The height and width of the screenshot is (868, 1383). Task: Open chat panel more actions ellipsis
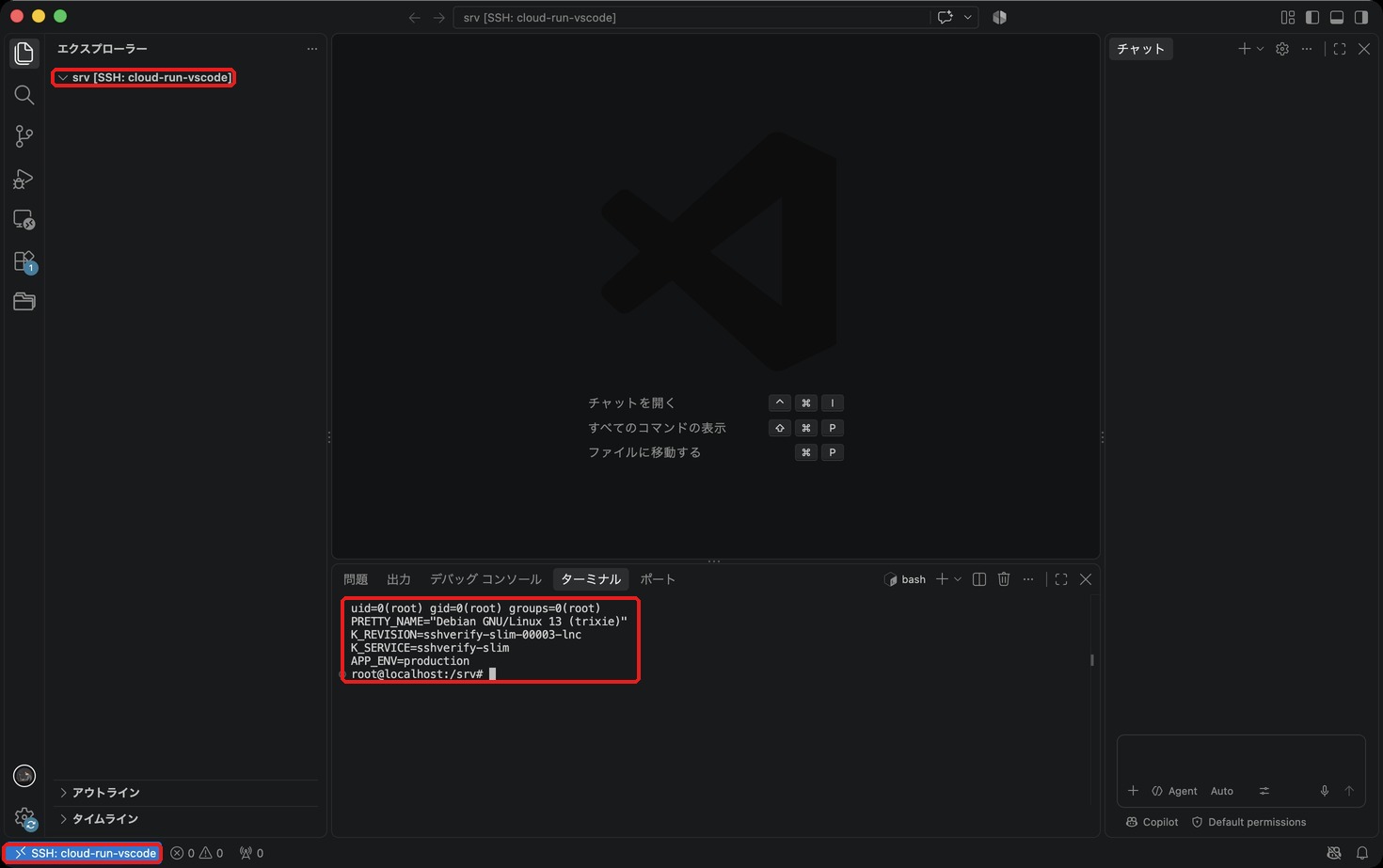1307,49
